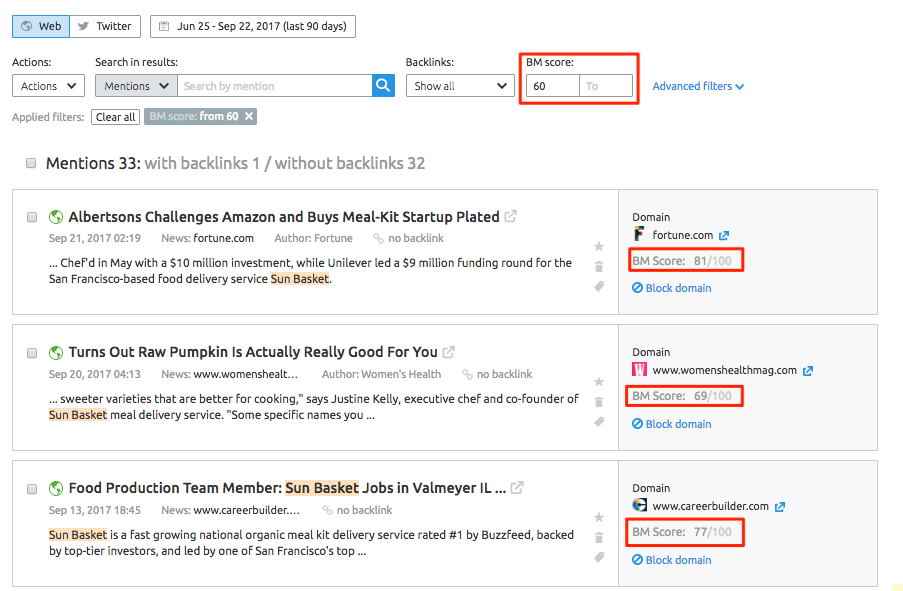Open the Actions dropdown
This screenshot has height=591, width=903.
[48, 86]
